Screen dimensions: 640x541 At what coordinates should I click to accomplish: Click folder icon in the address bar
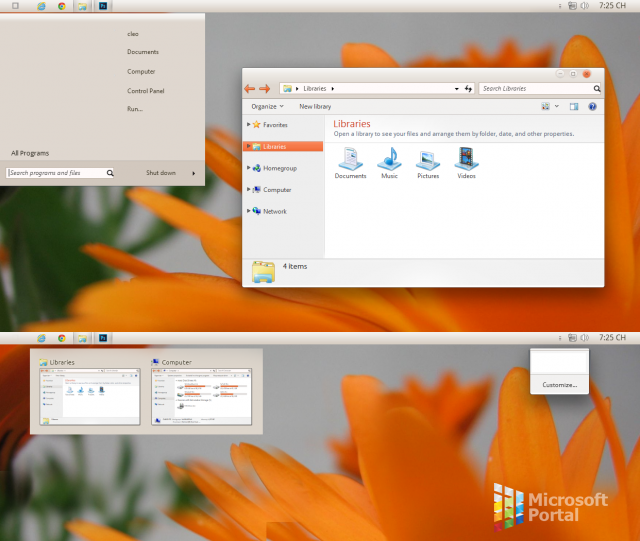(x=287, y=89)
